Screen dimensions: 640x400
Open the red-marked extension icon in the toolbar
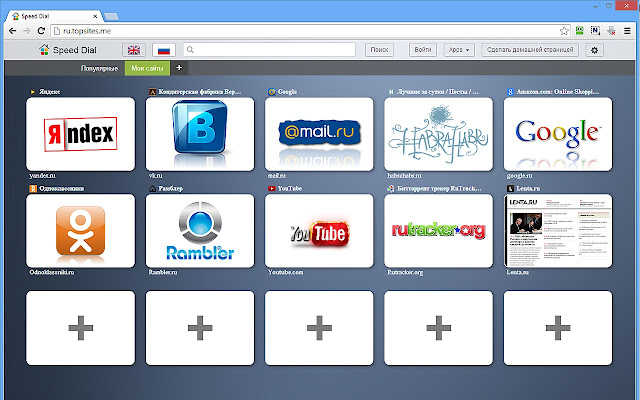pos(611,31)
